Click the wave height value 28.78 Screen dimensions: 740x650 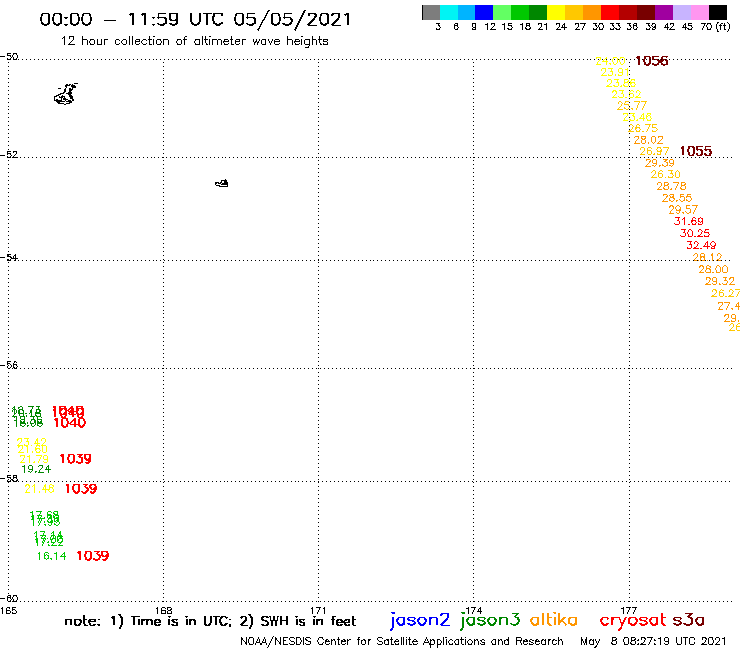tap(672, 186)
